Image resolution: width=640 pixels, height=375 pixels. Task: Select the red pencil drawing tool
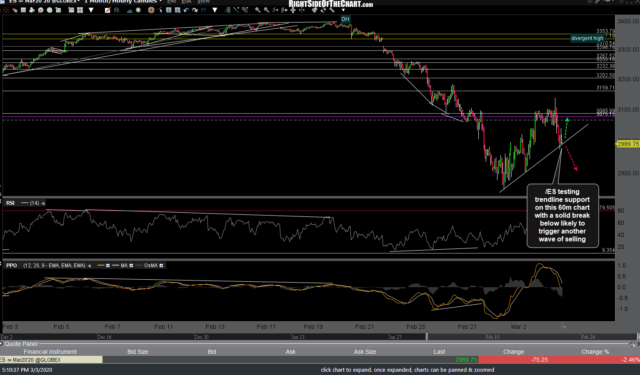(x=107, y=10)
